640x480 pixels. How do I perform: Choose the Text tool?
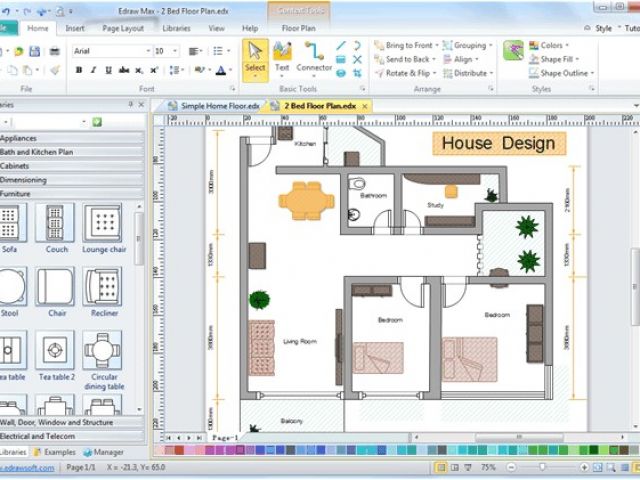[x=282, y=58]
